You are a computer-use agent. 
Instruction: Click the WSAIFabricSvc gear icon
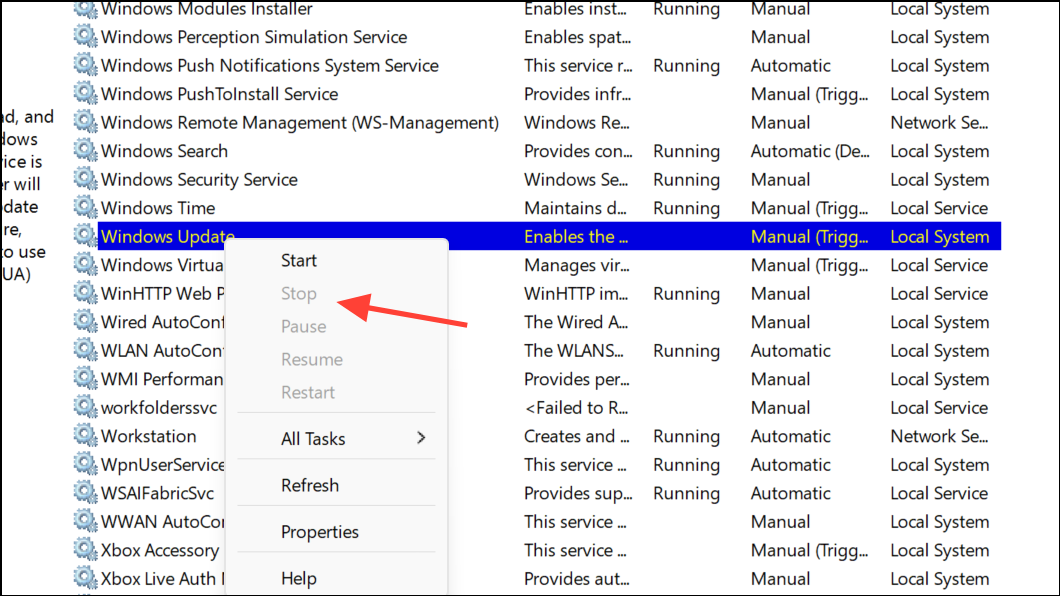85,493
